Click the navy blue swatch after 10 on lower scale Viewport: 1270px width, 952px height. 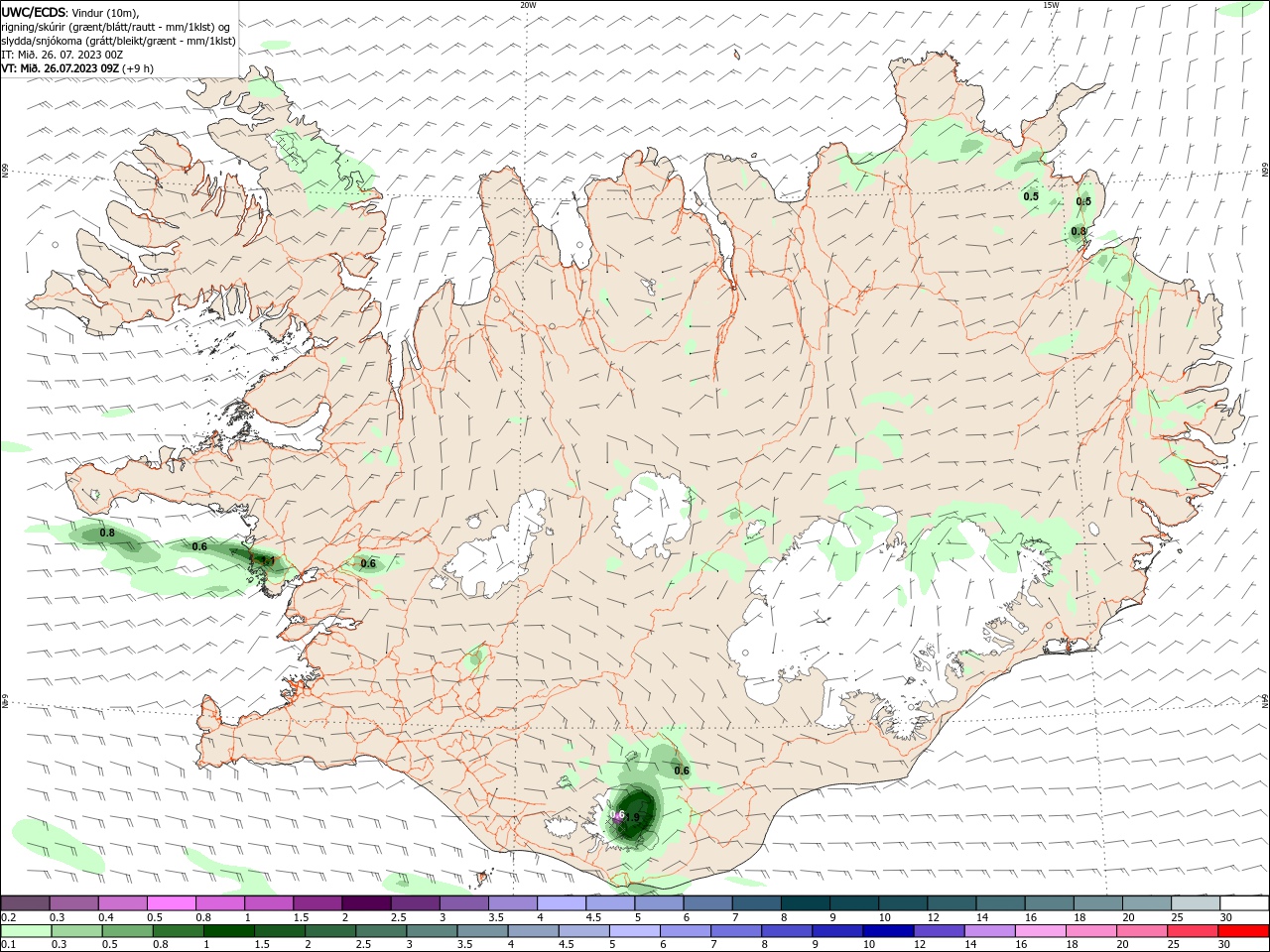886,931
